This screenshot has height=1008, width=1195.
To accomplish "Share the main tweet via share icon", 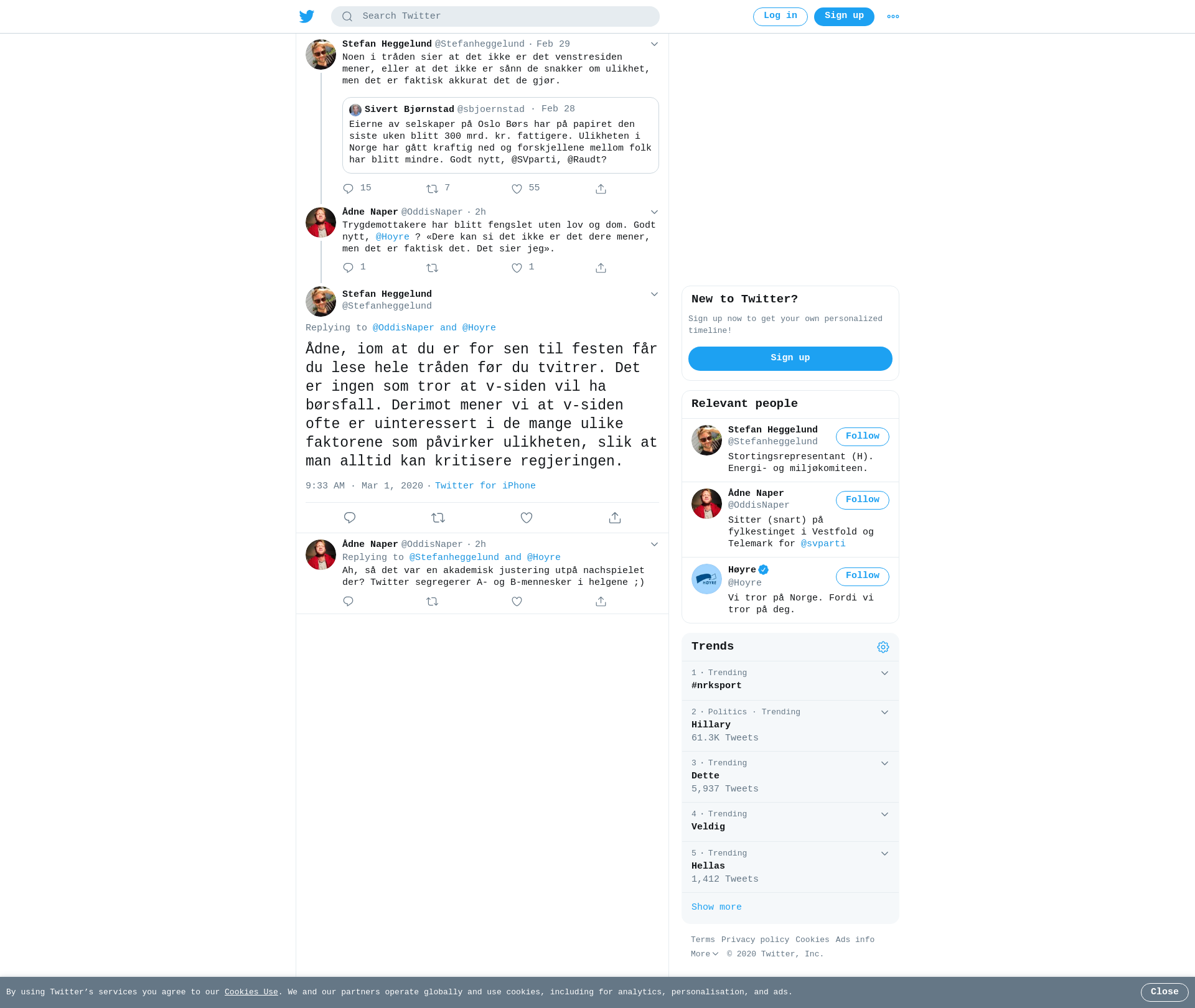I will point(615,518).
